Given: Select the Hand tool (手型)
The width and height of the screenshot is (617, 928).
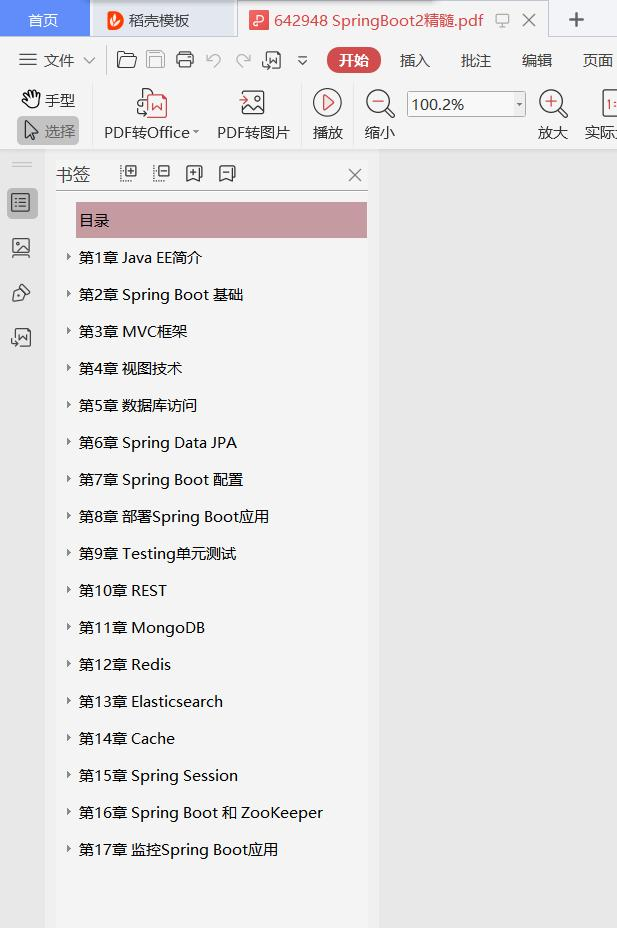Looking at the screenshot, I should coord(49,100).
